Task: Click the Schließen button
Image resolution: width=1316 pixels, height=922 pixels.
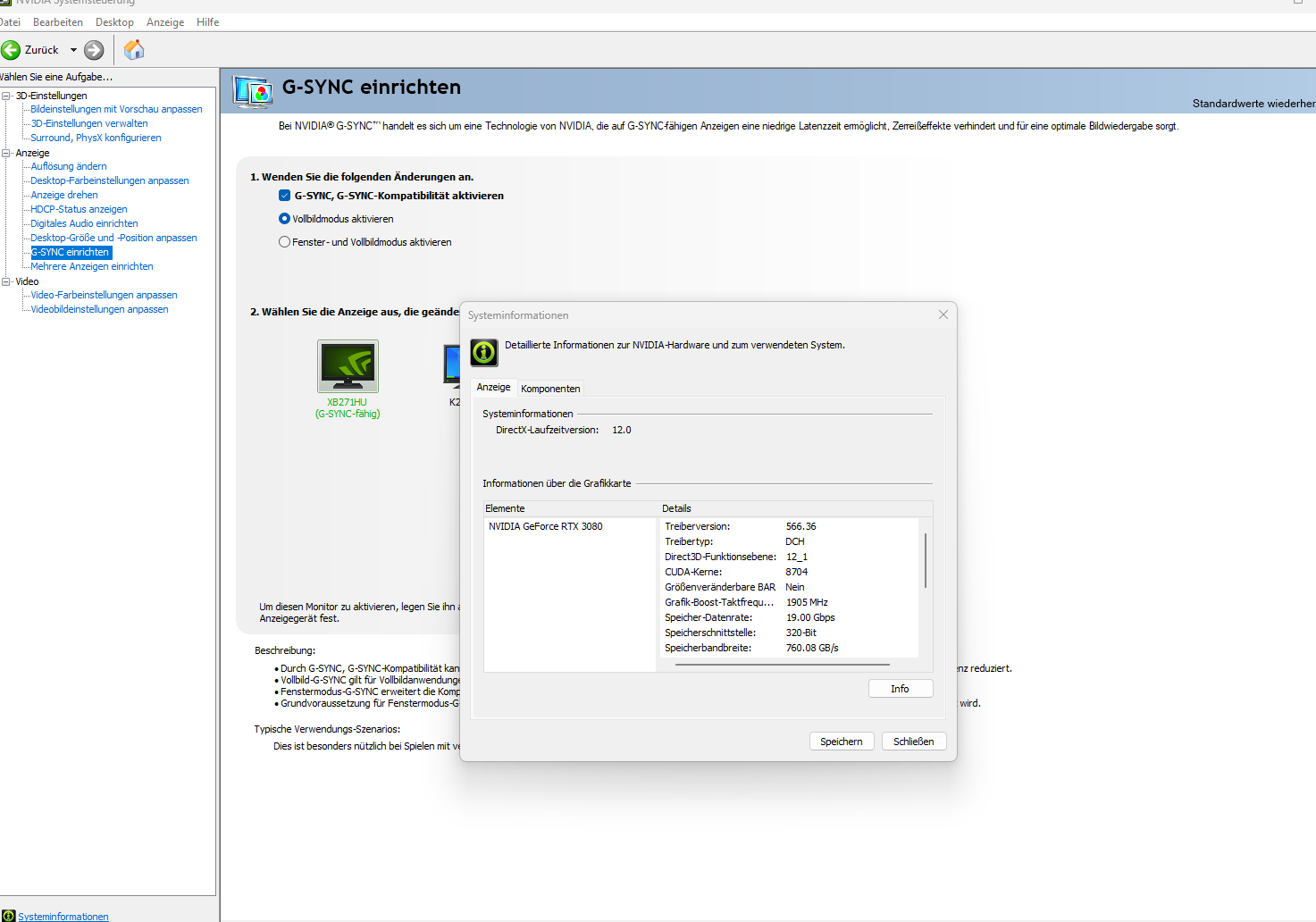Action: (x=914, y=742)
